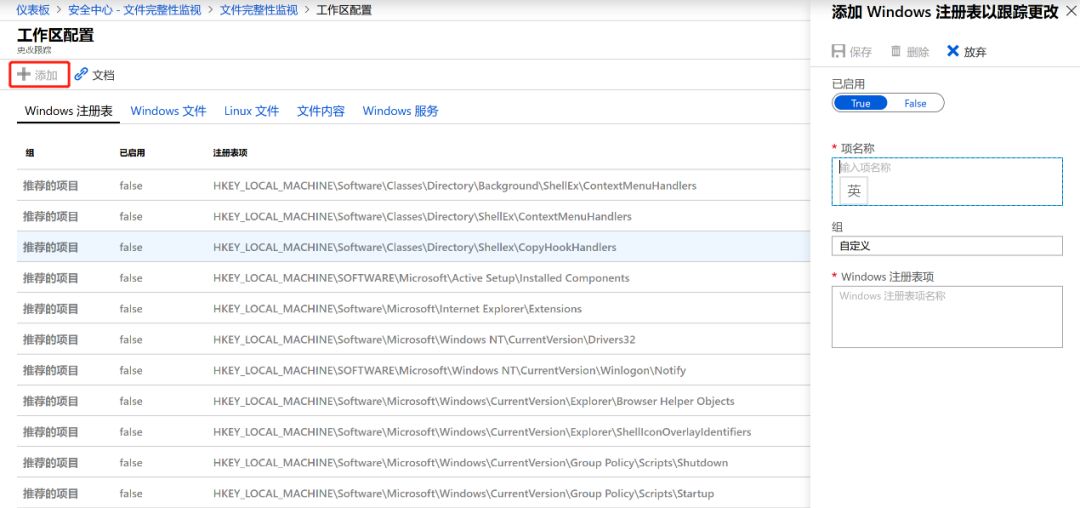Click the 删除 (Delete) trash icon
Viewport: 1080px width, 508px height.
pyautogui.click(x=896, y=51)
